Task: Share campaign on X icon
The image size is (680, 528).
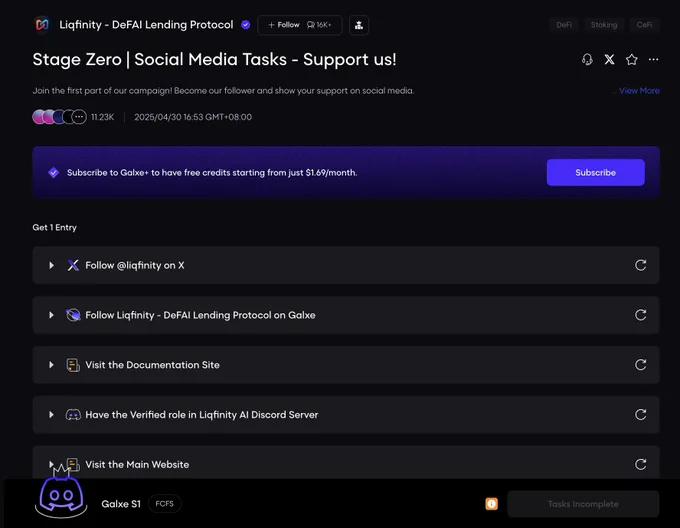Action: tap(609, 59)
